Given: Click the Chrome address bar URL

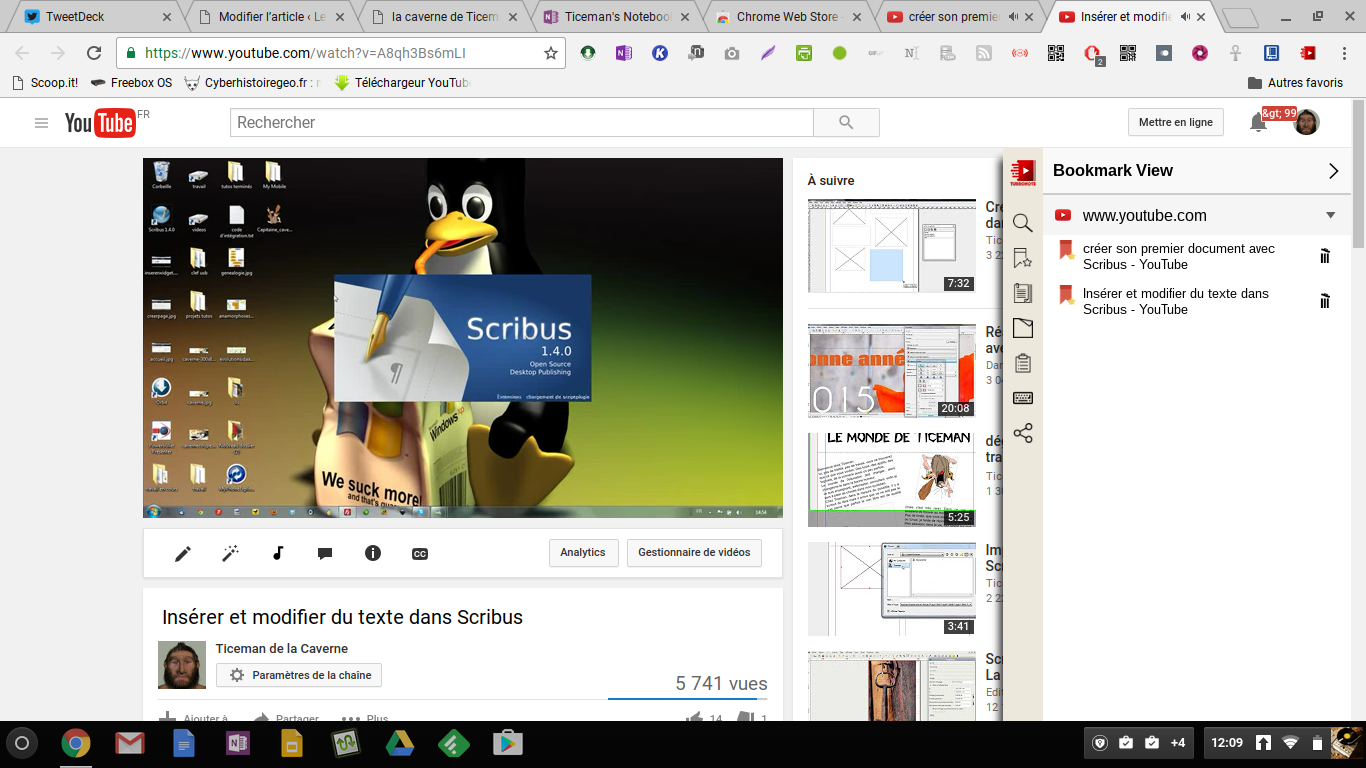Looking at the screenshot, I should (306, 53).
